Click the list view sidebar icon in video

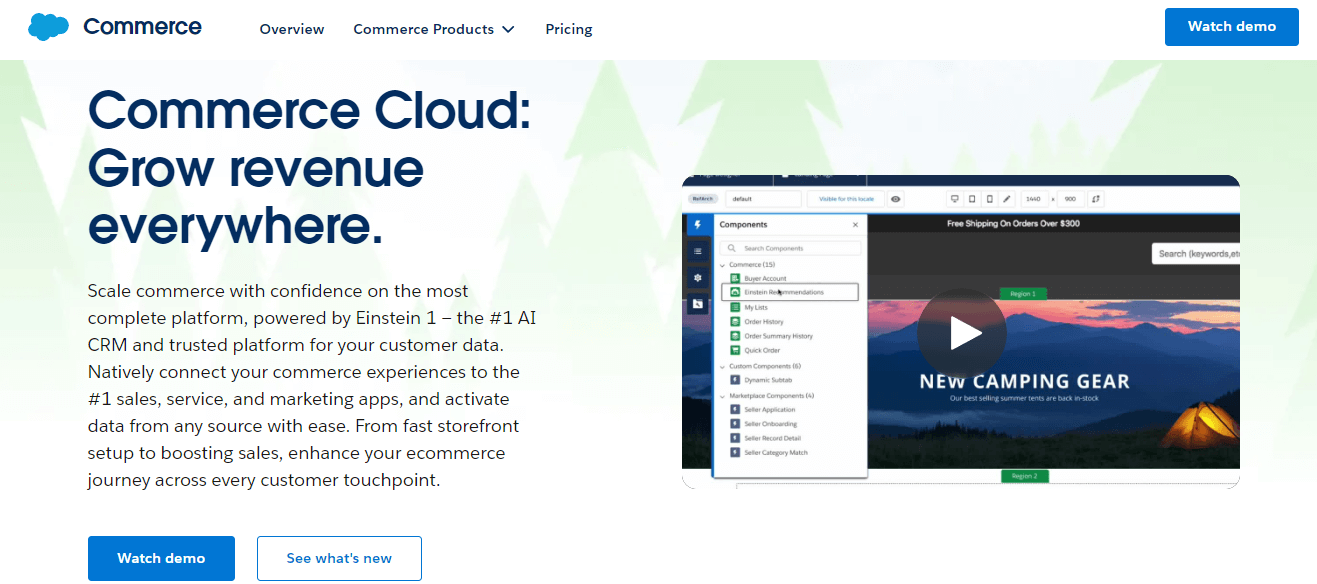coord(697,251)
